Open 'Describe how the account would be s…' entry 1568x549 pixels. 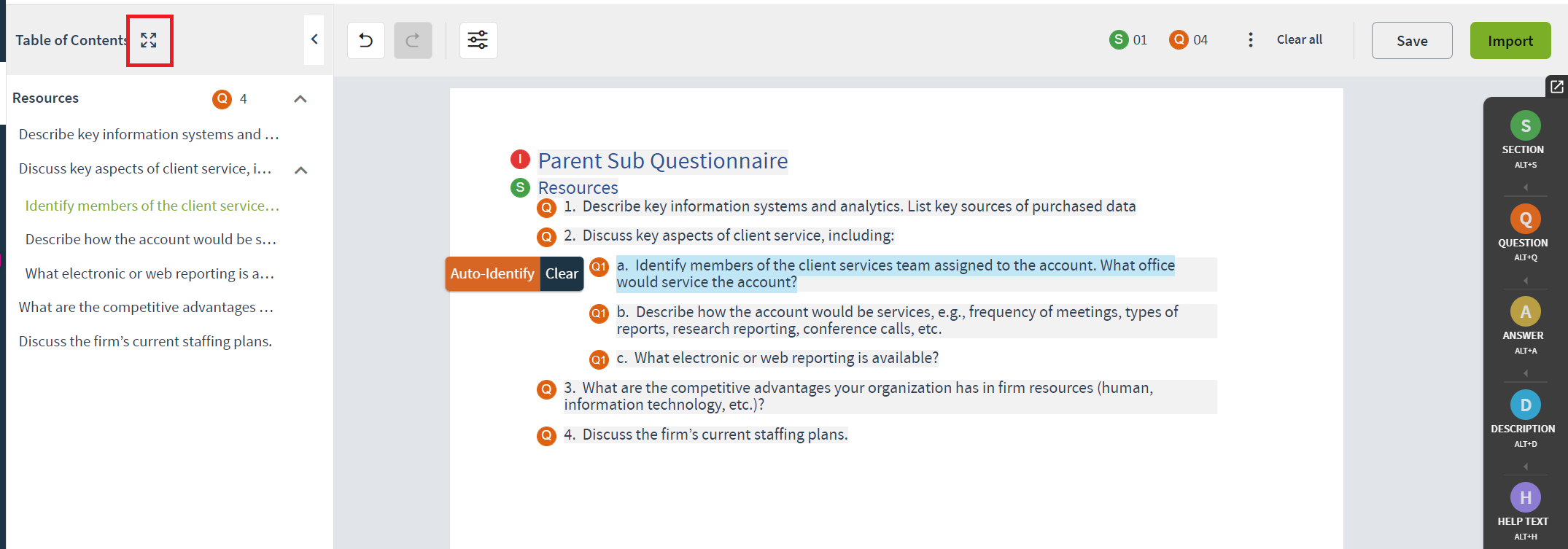click(151, 239)
